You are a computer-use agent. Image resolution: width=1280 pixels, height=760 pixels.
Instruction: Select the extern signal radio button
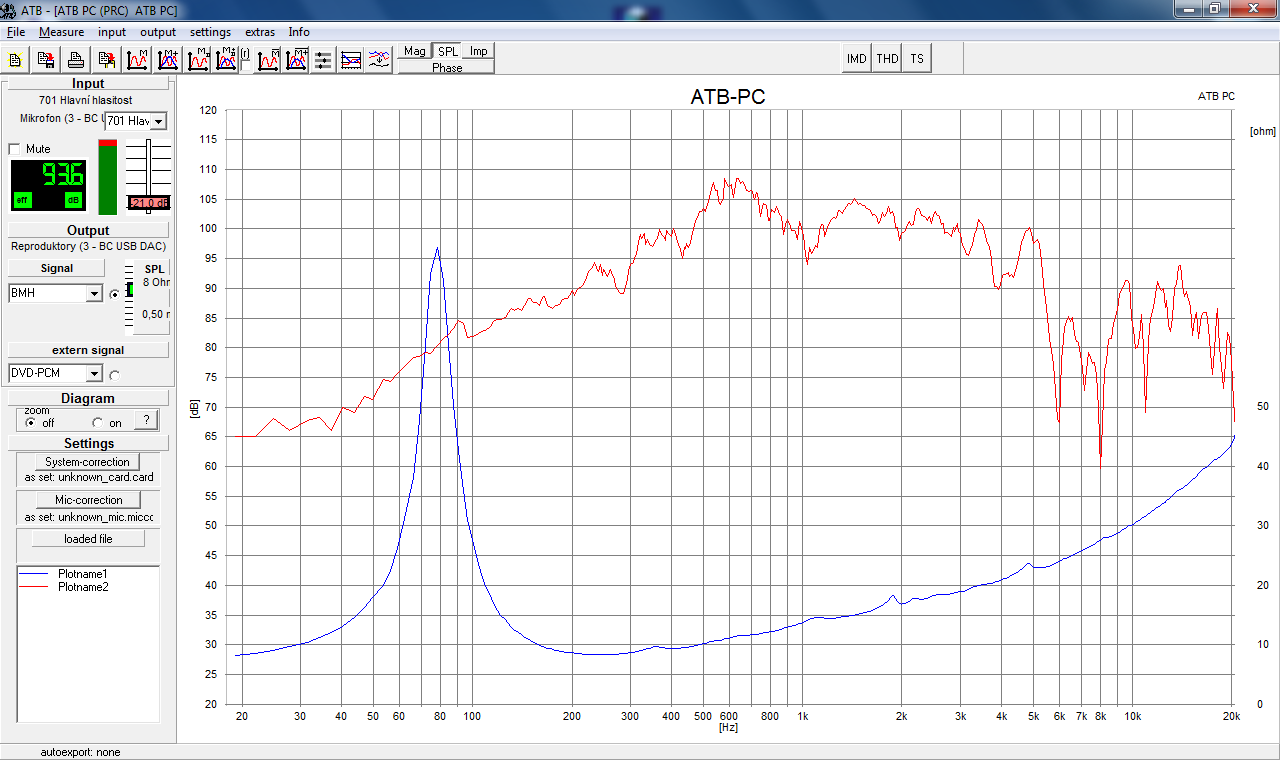(114, 375)
